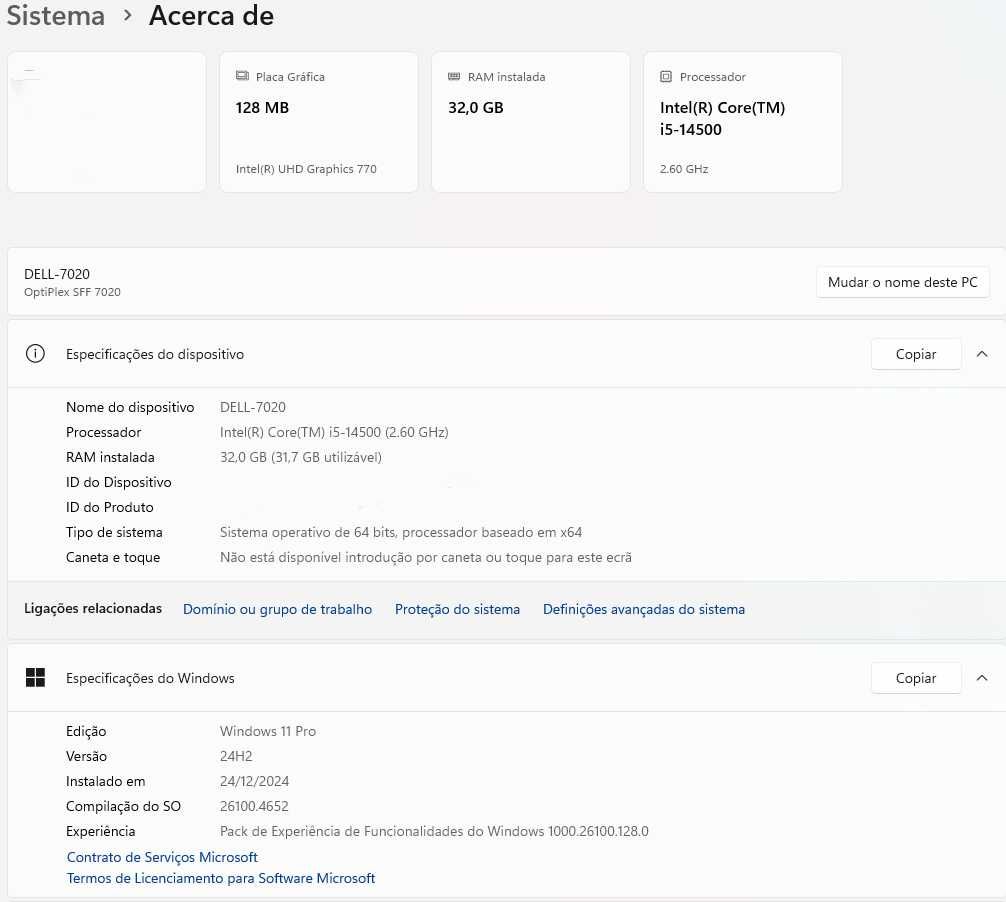The width and height of the screenshot is (1006, 902).
Task: Click the Especificações do dispositivo header label
Action: coord(155,354)
